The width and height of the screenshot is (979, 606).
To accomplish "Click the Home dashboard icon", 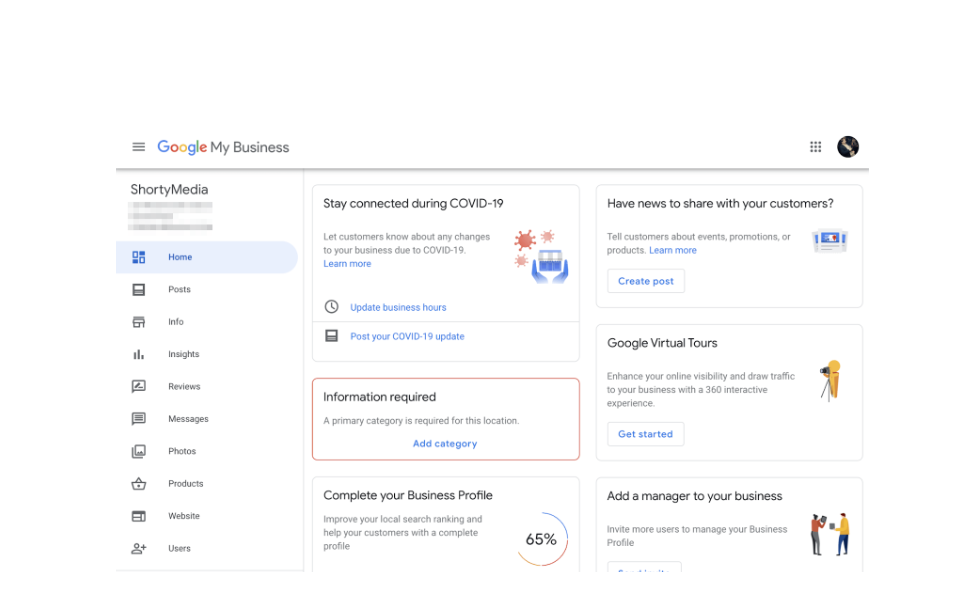I will tap(139, 257).
